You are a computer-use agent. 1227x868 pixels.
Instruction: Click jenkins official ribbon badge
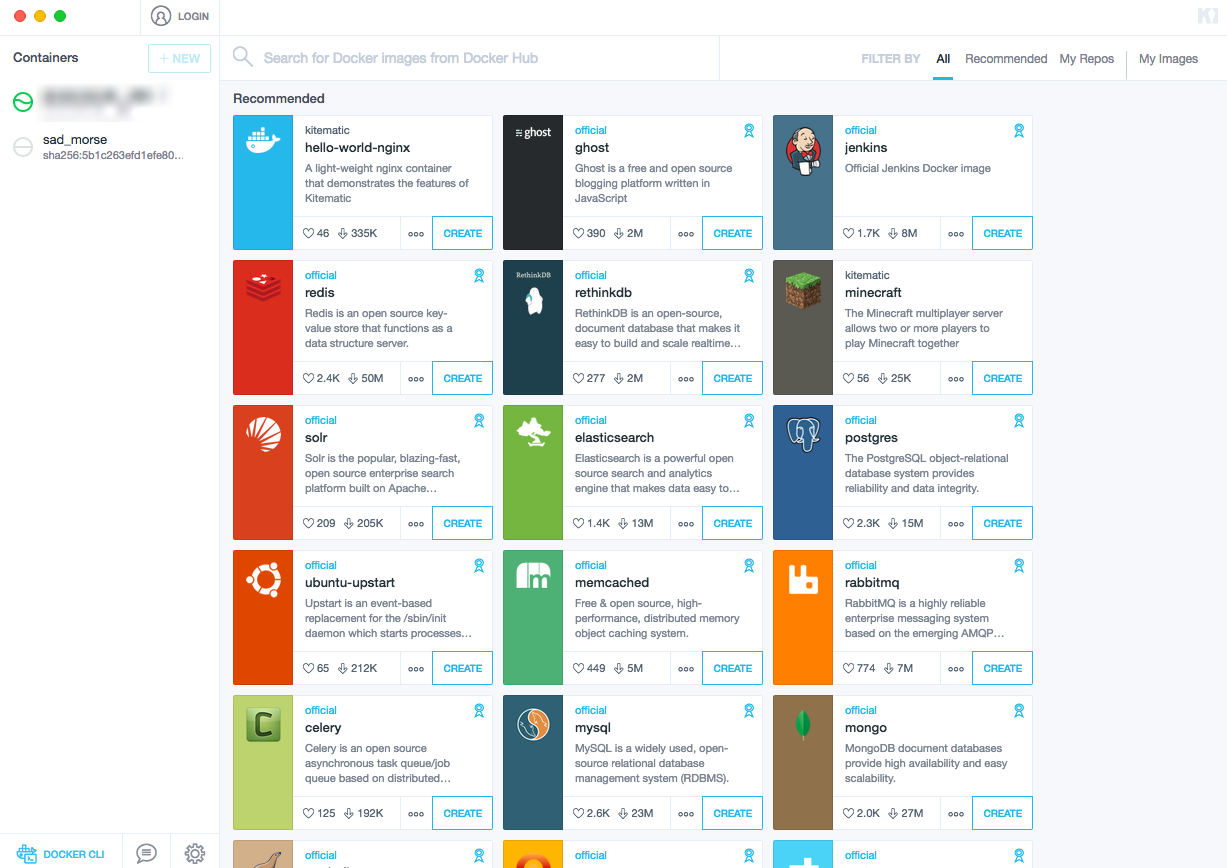tap(1019, 131)
